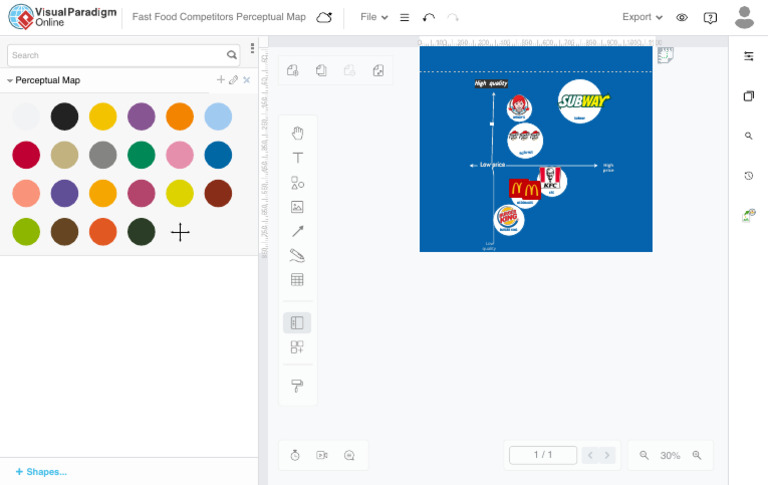Open the revision history clock icon
Viewport: 768px width, 485px height.
click(748, 175)
